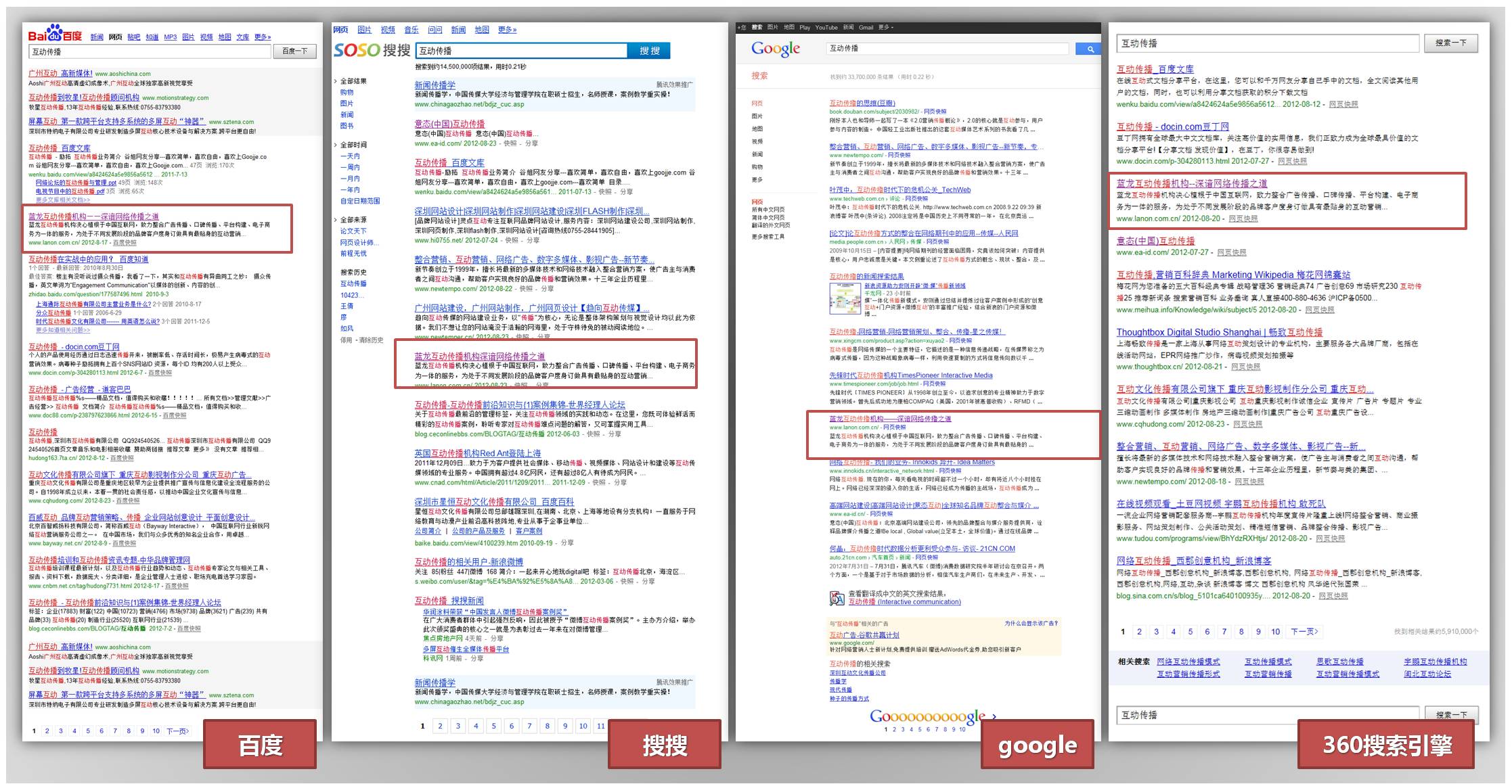Open 360 result Thoughtbox Digital Studio Shanghai

(1219, 332)
